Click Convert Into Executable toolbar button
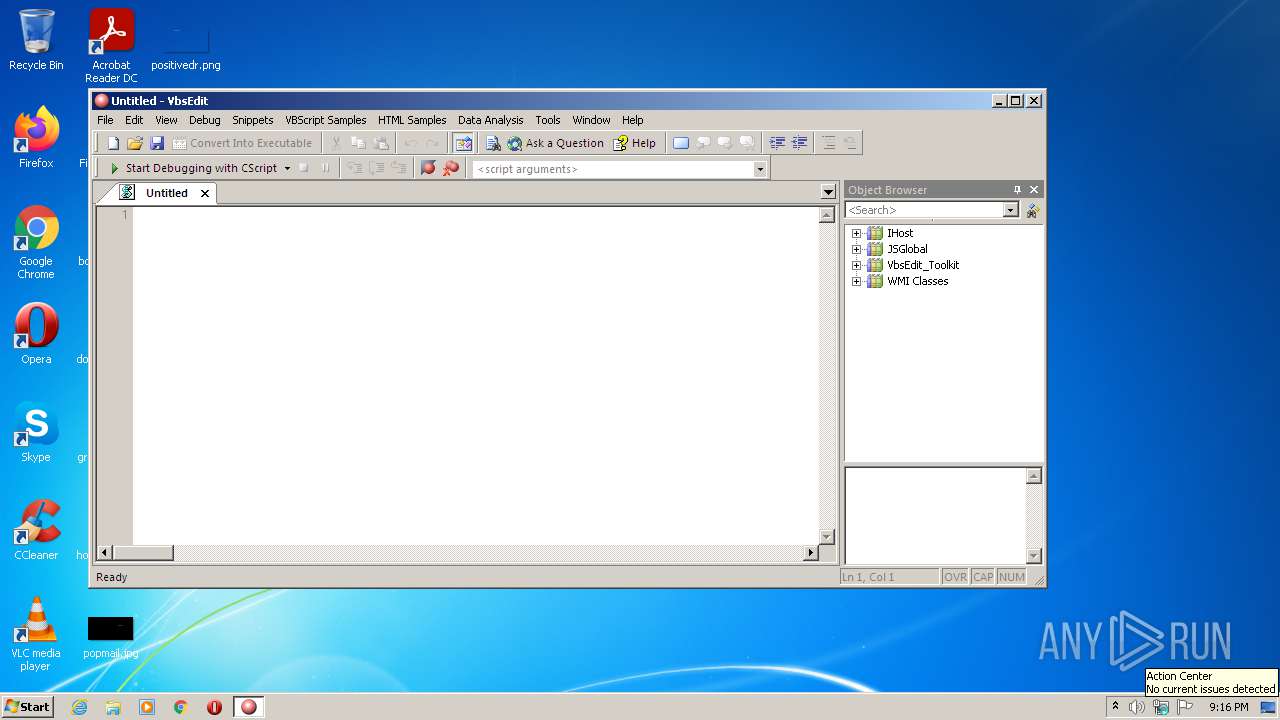Viewport: 1280px width, 720px height. [242, 143]
